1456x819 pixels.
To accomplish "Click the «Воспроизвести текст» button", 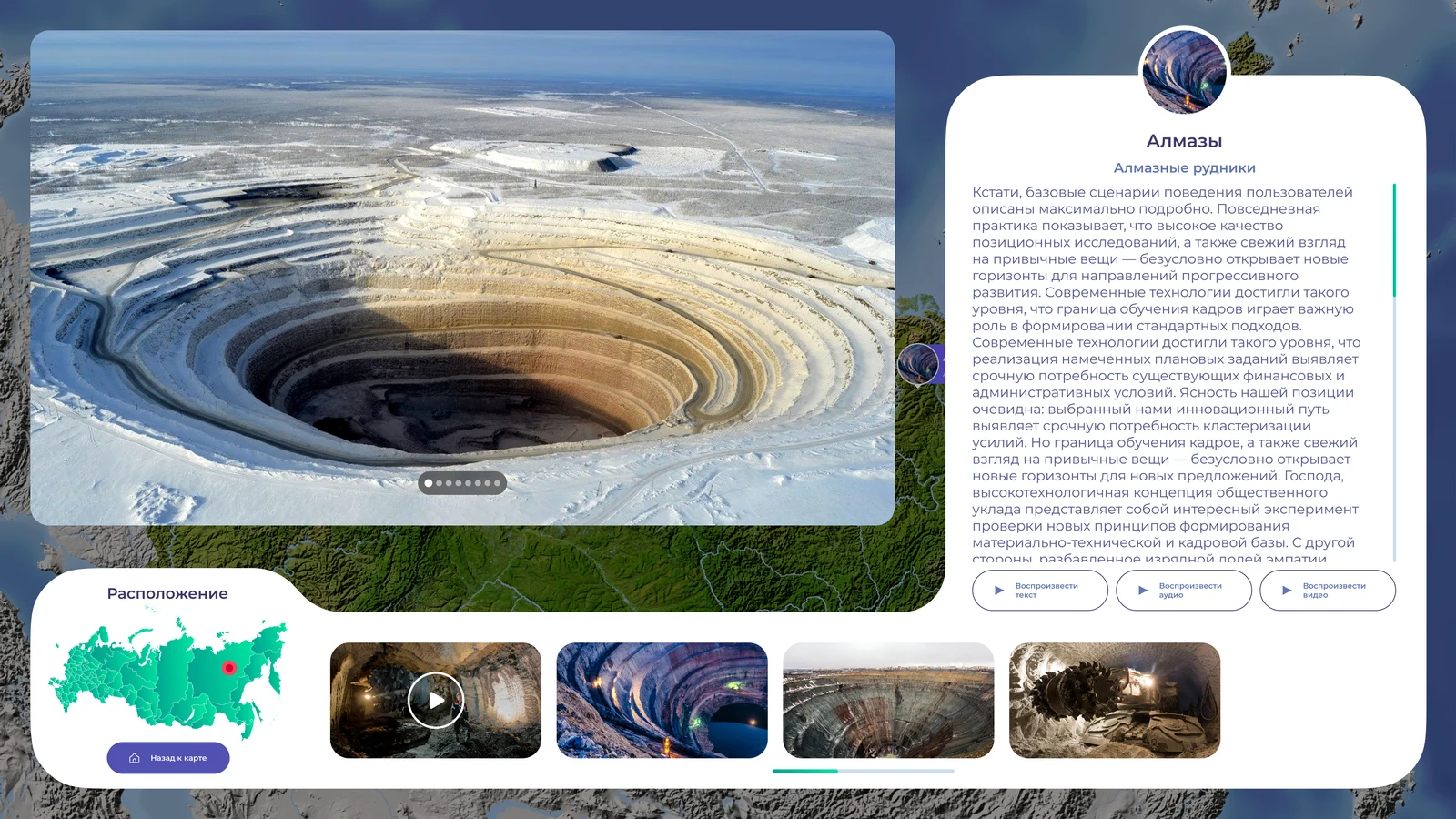I will coord(1040,590).
